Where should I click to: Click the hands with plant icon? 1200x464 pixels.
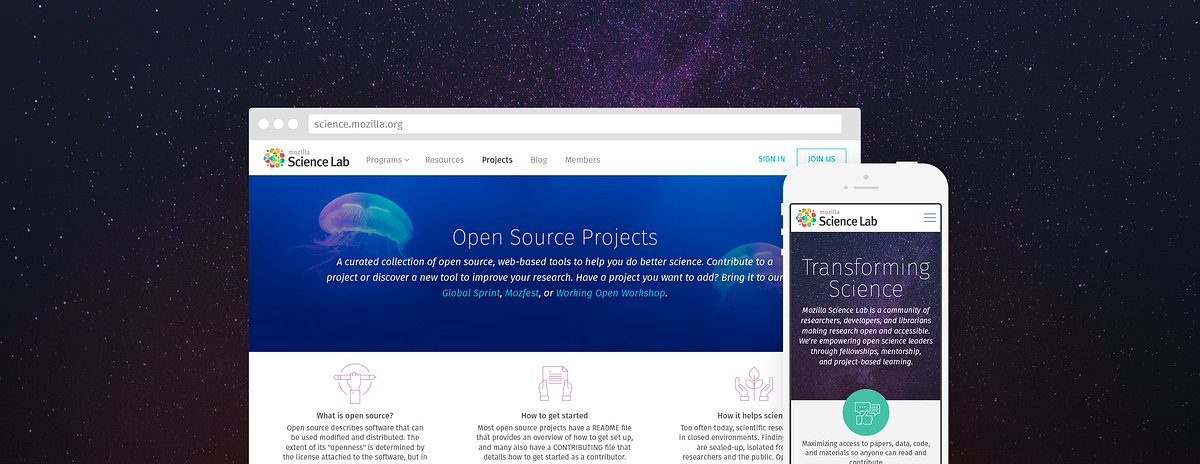pos(754,384)
